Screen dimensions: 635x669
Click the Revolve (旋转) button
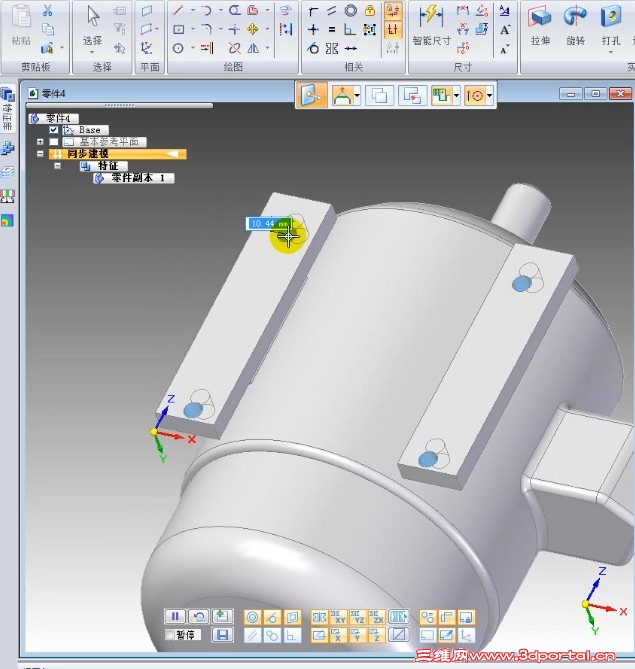[x=575, y=25]
